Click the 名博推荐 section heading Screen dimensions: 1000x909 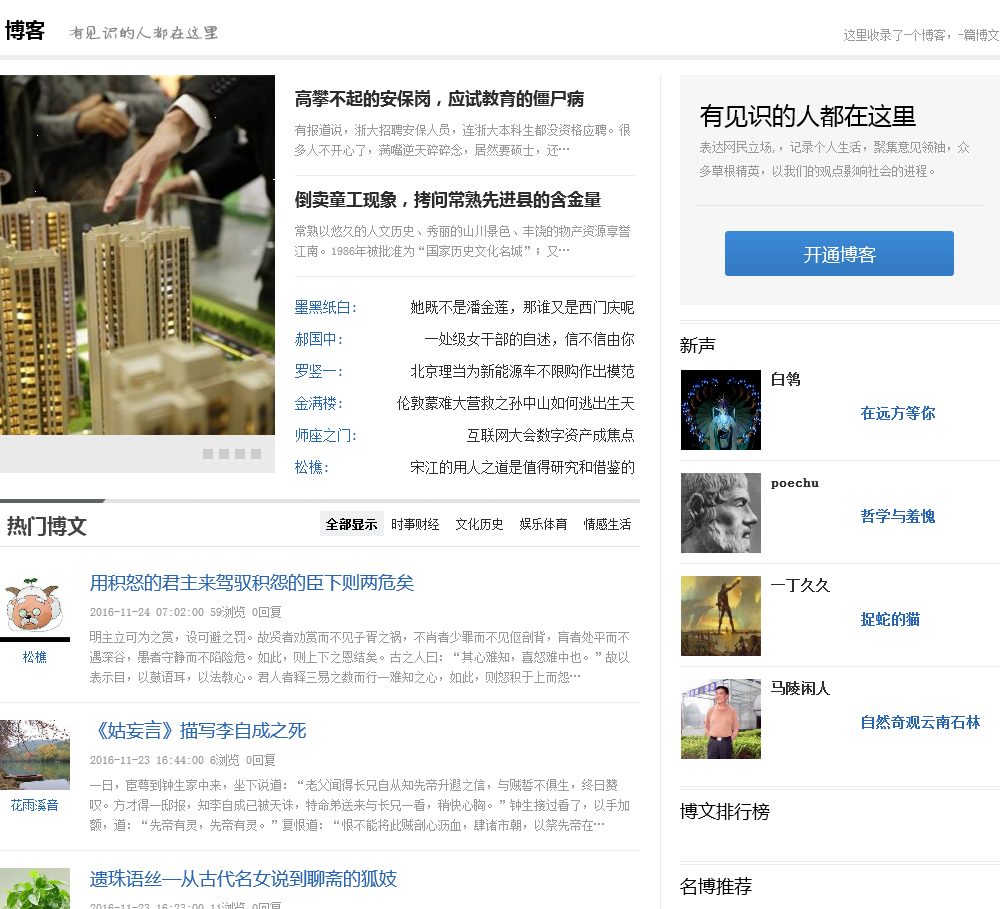(x=716, y=886)
